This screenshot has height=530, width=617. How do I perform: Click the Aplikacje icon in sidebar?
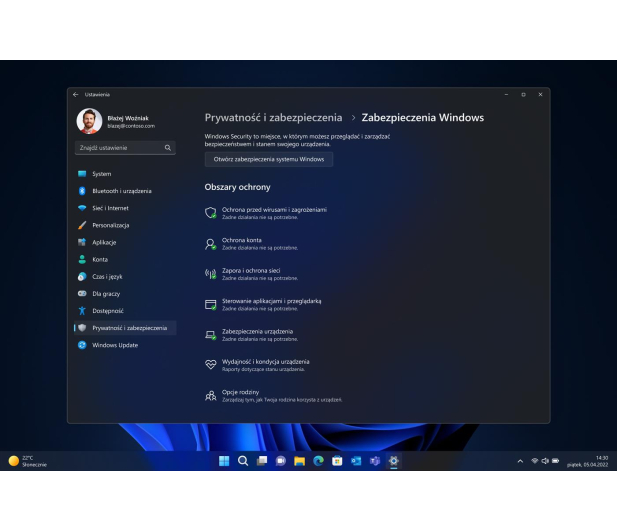click(82, 242)
